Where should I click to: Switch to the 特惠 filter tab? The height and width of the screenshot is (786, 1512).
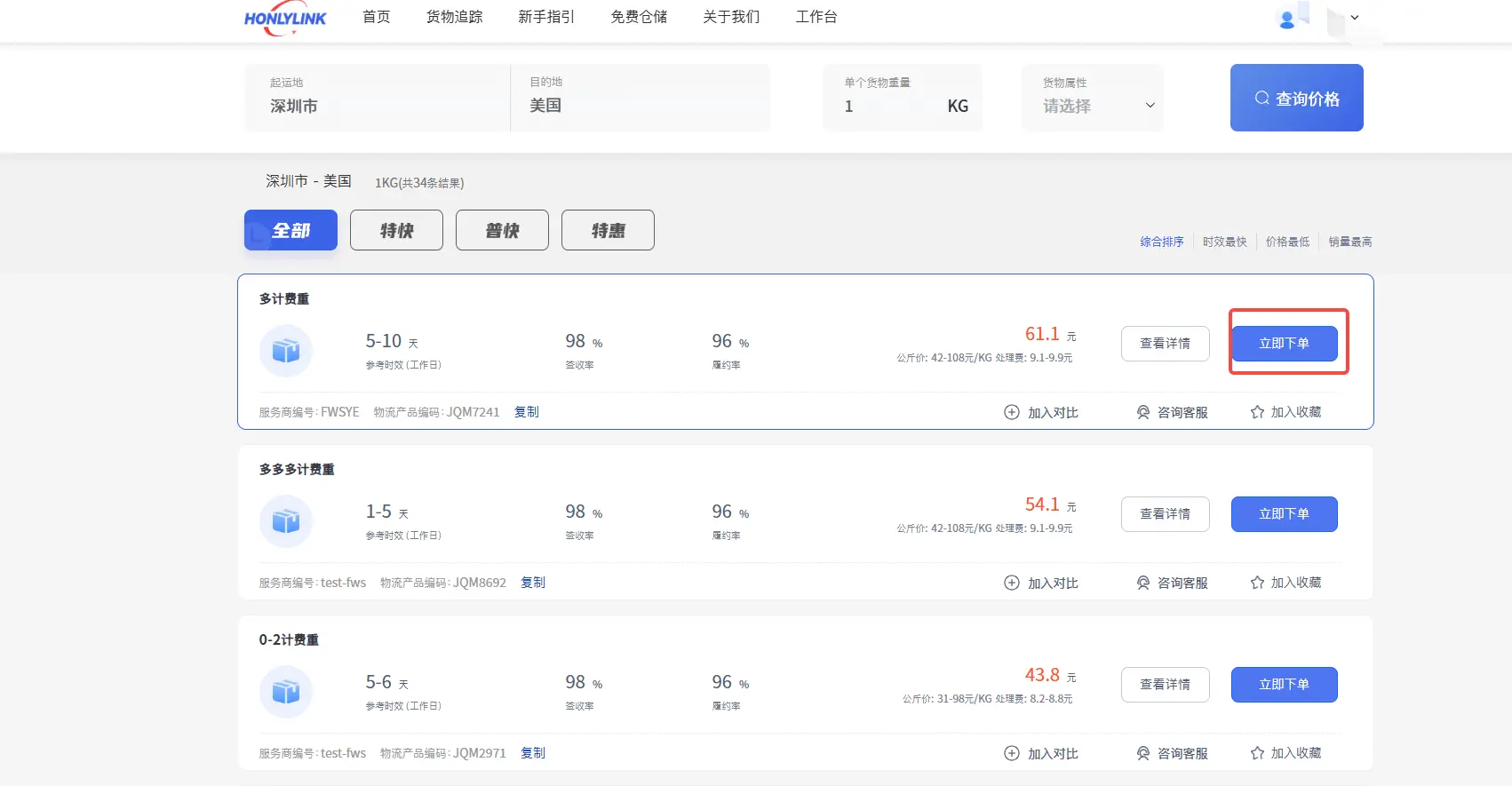point(608,230)
